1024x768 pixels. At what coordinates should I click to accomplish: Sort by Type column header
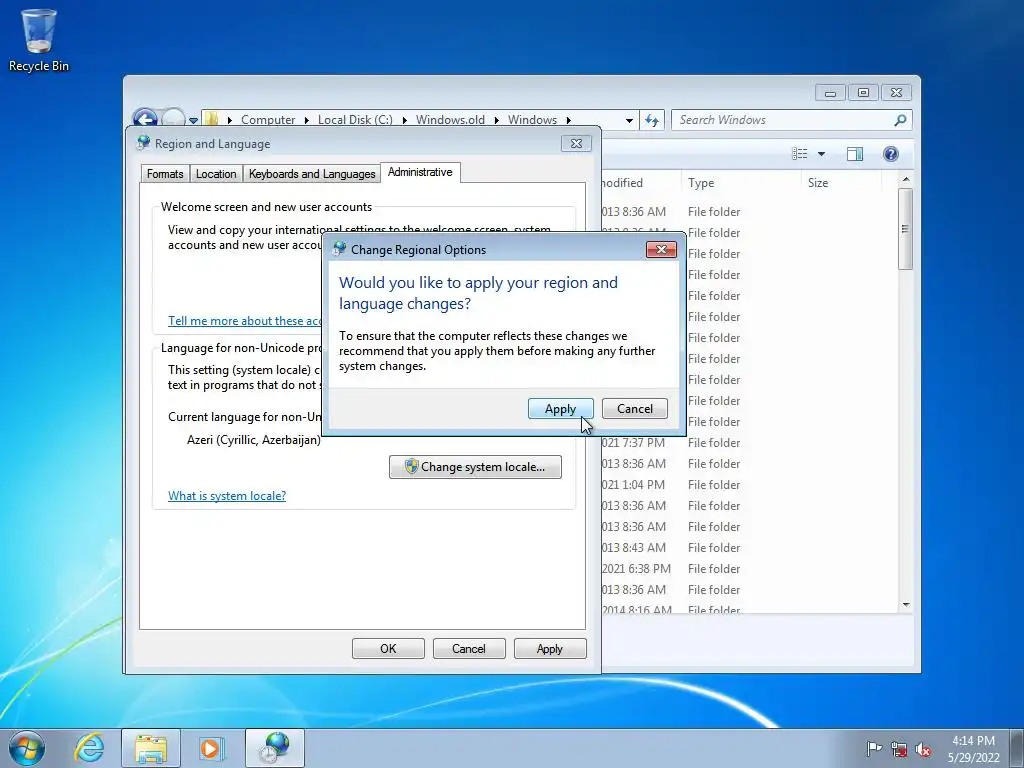coord(741,183)
